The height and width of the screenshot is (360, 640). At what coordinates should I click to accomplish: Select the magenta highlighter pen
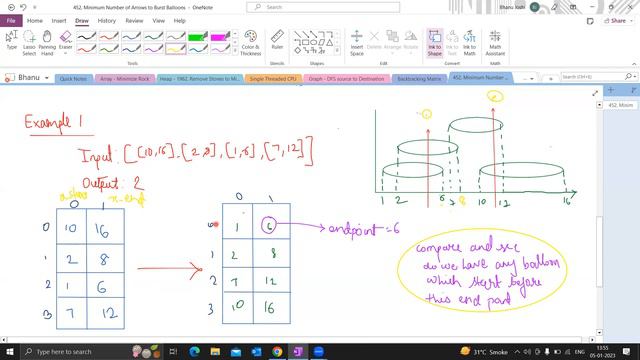tap(220, 37)
